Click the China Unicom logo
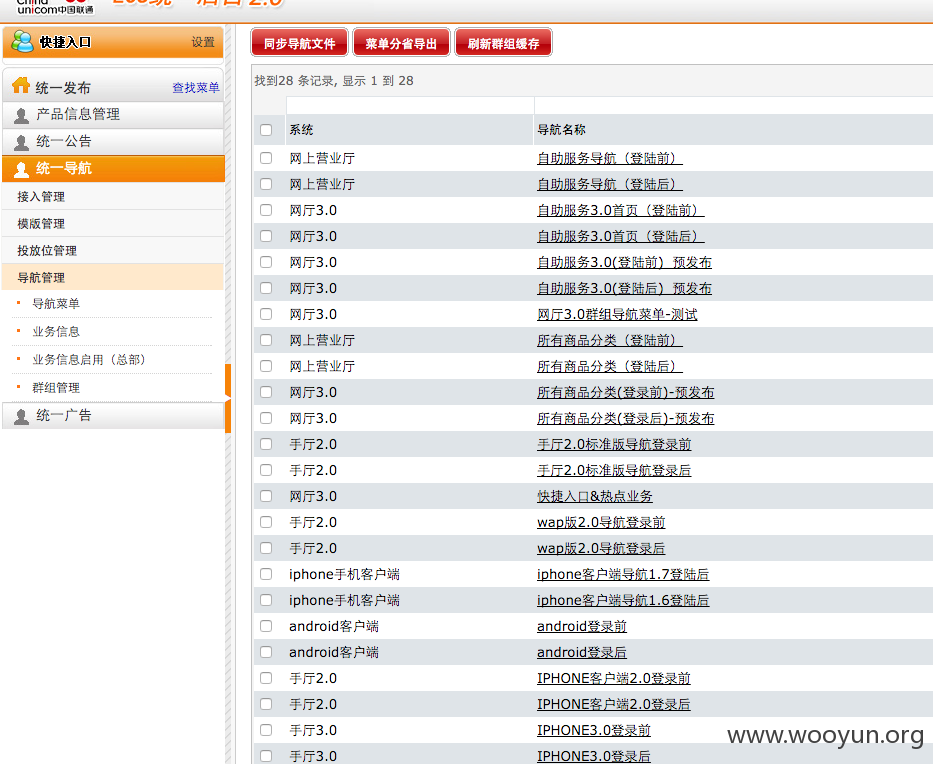This screenshot has height=764, width=933. click(55, 7)
